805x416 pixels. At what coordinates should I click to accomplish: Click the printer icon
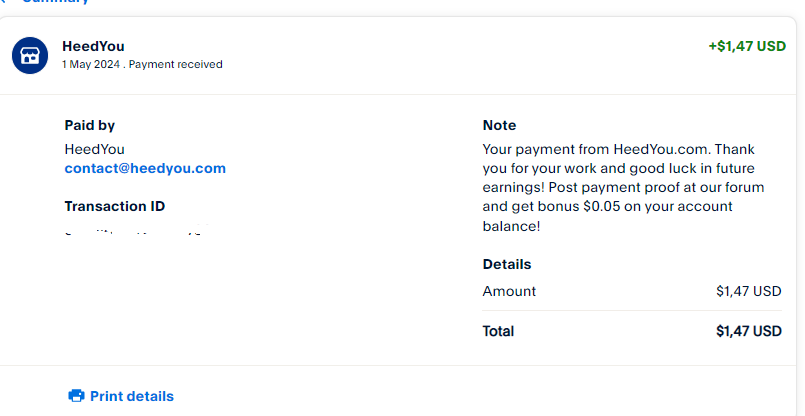tap(76, 396)
